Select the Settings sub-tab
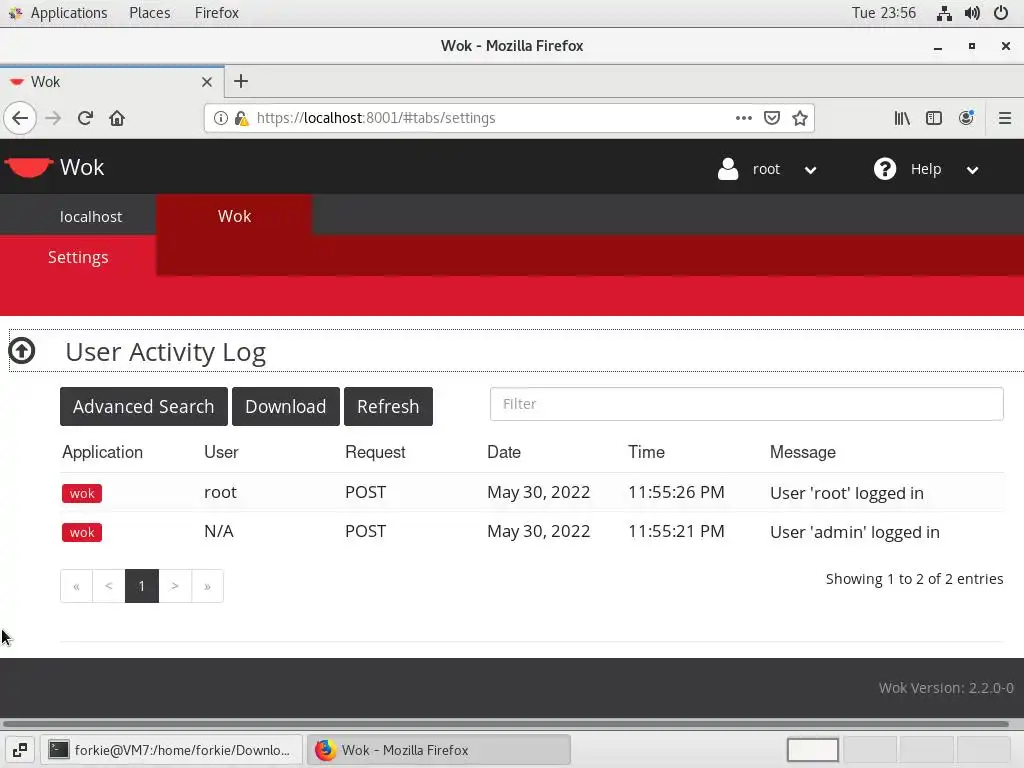 (x=78, y=257)
